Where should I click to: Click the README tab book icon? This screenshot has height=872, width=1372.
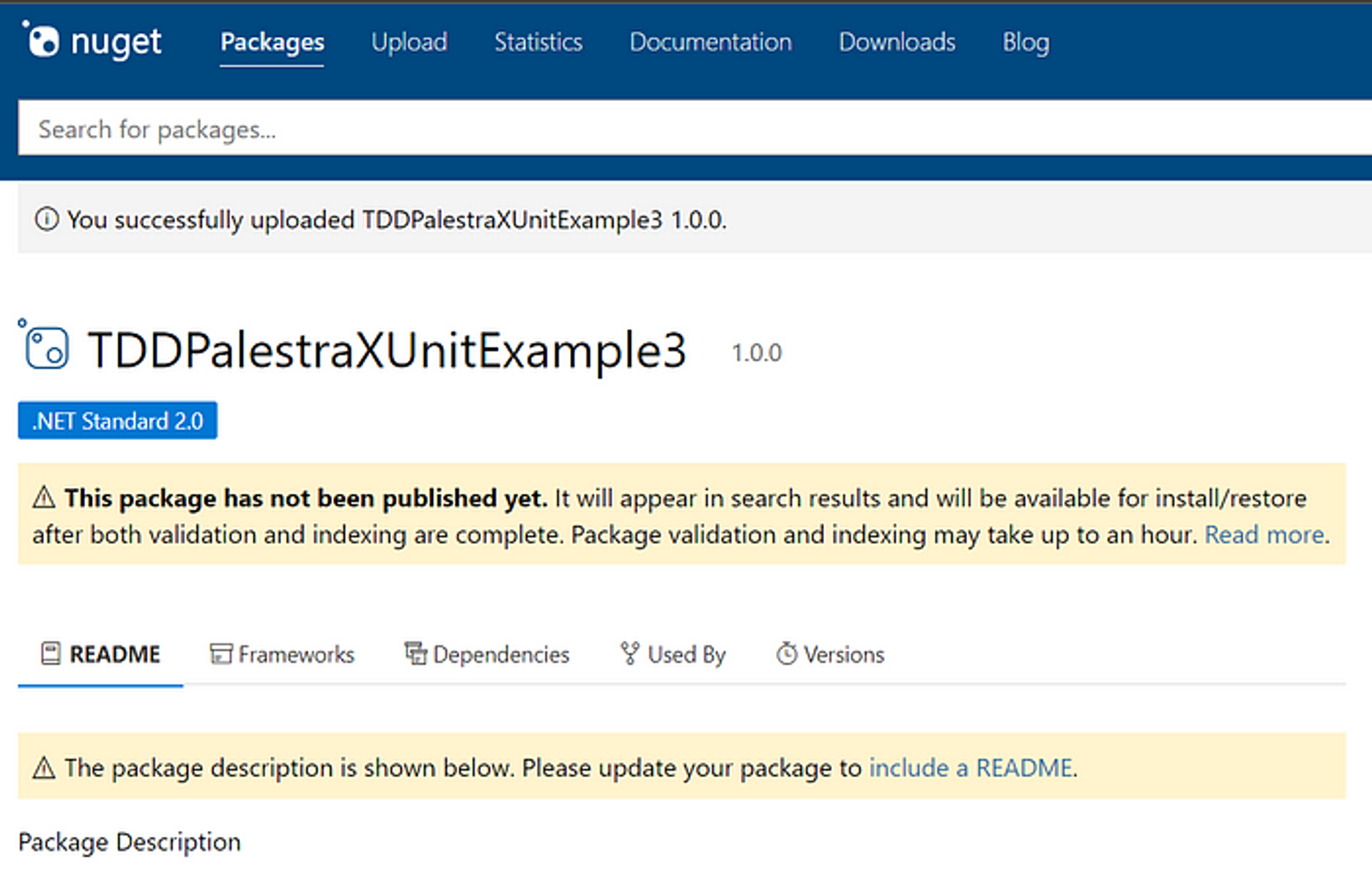(51, 654)
